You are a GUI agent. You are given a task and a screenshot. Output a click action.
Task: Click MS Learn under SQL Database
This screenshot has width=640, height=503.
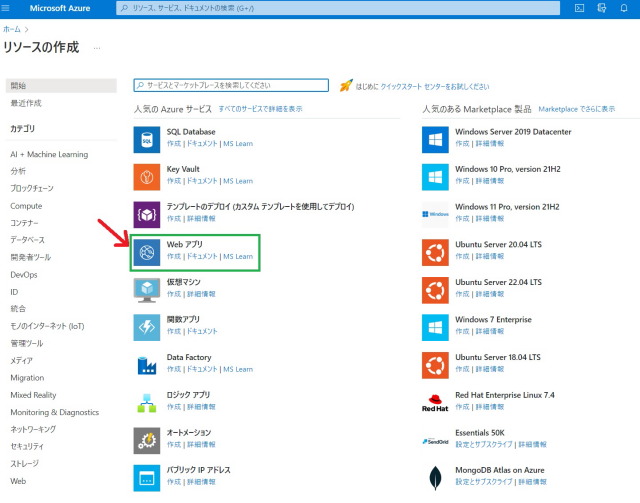[238, 144]
